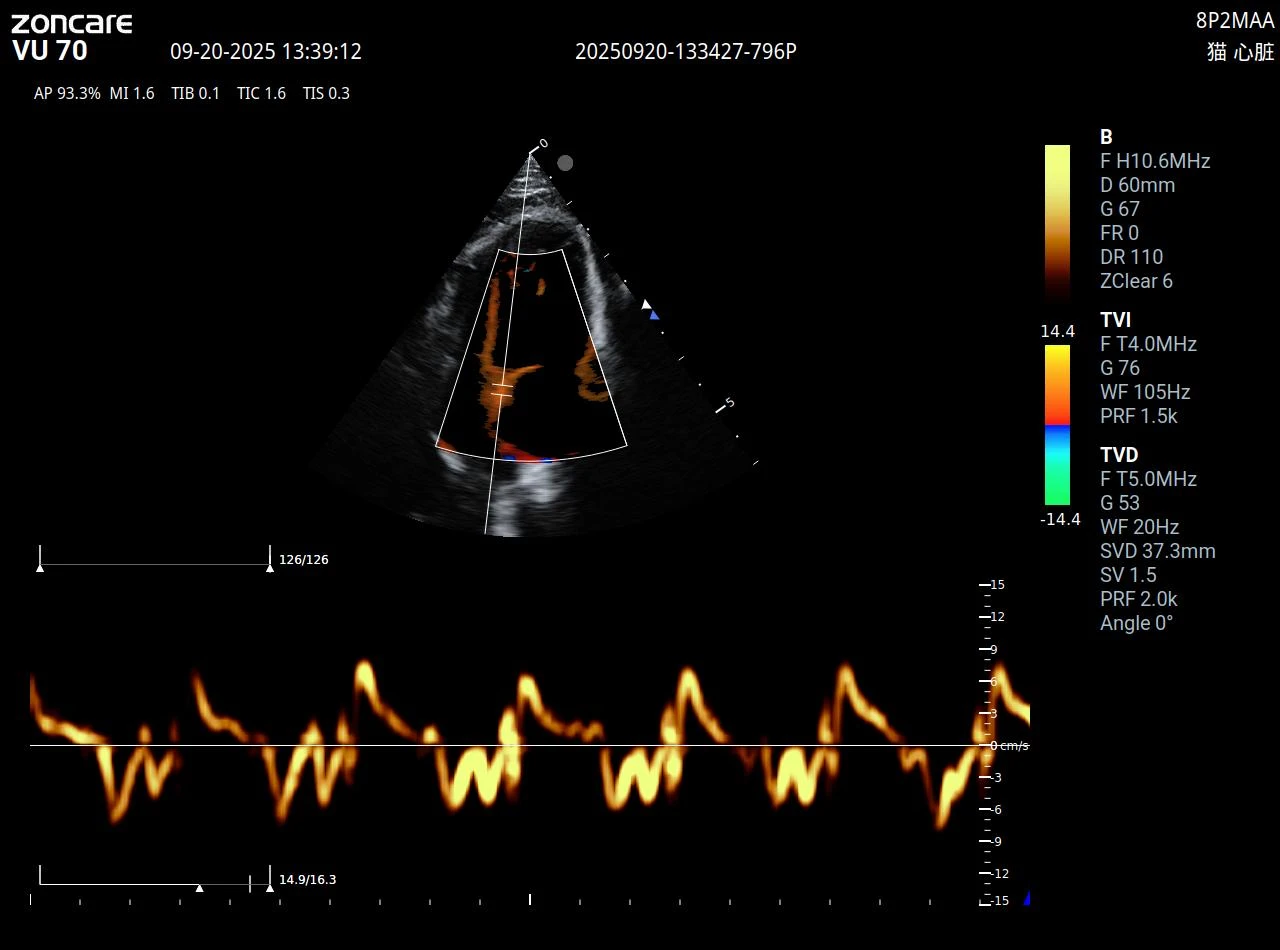The width and height of the screenshot is (1280, 950).
Task: Click the B-mode grayscale map bar
Action: 1057,223
